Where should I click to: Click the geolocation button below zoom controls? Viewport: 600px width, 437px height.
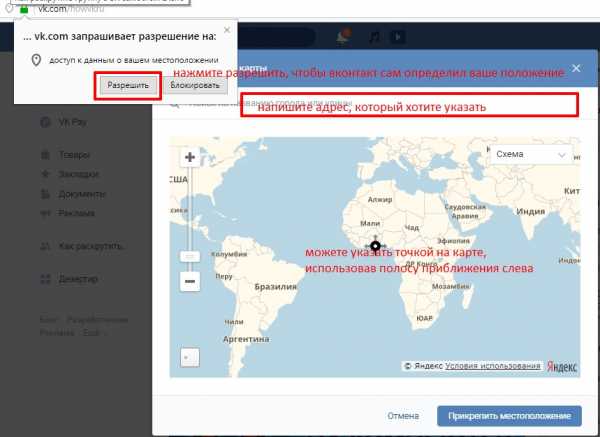coord(190,357)
